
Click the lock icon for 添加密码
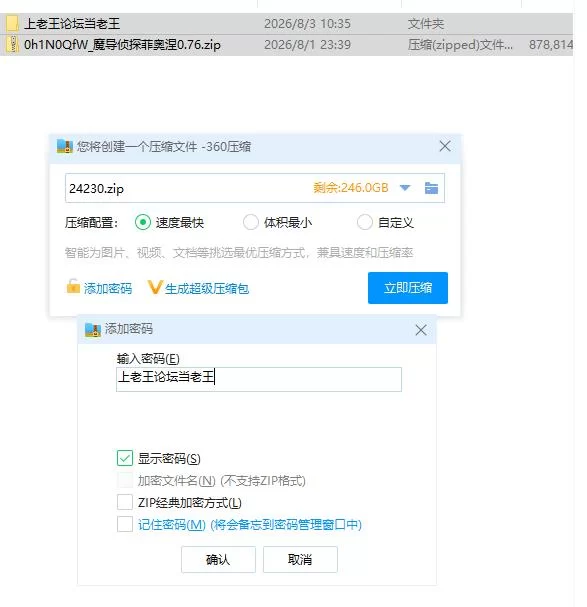pyautogui.click(x=73, y=287)
